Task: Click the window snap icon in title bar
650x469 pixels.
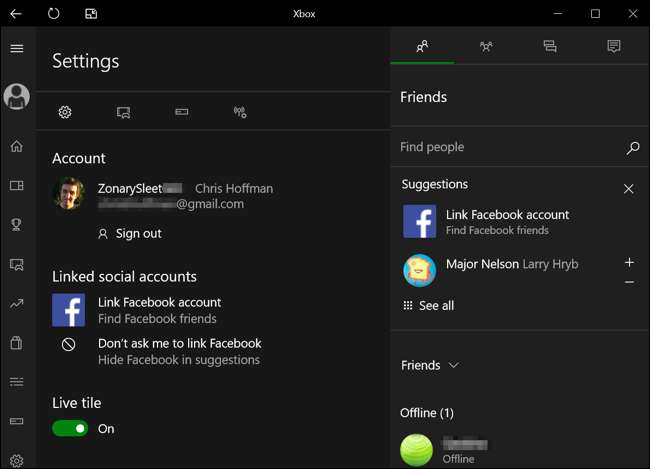Action: point(91,14)
